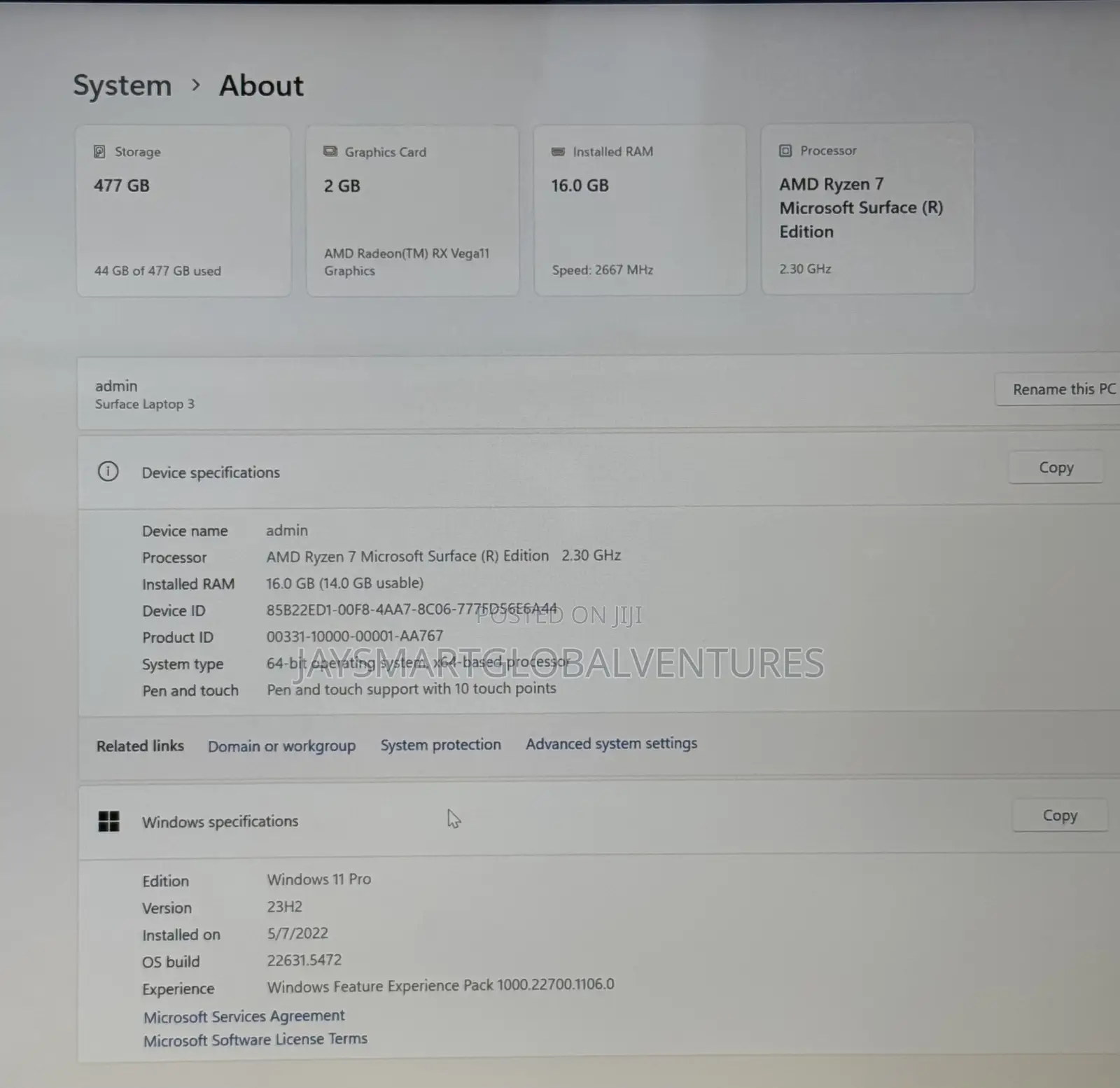Screen dimensions: 1120x1088
Task: Open Microsoft Services Agreement link
Action: 244,1016
